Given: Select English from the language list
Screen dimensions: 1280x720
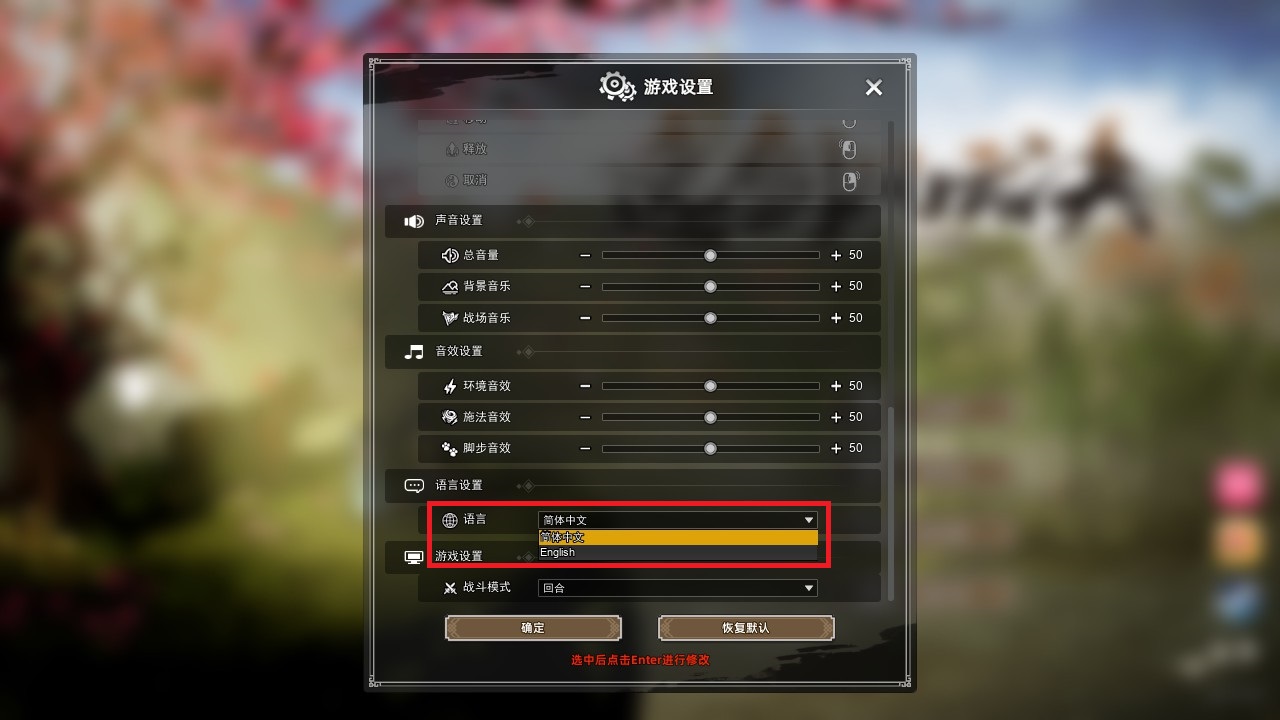Looking at the screenshot, I should coord(678,553).
